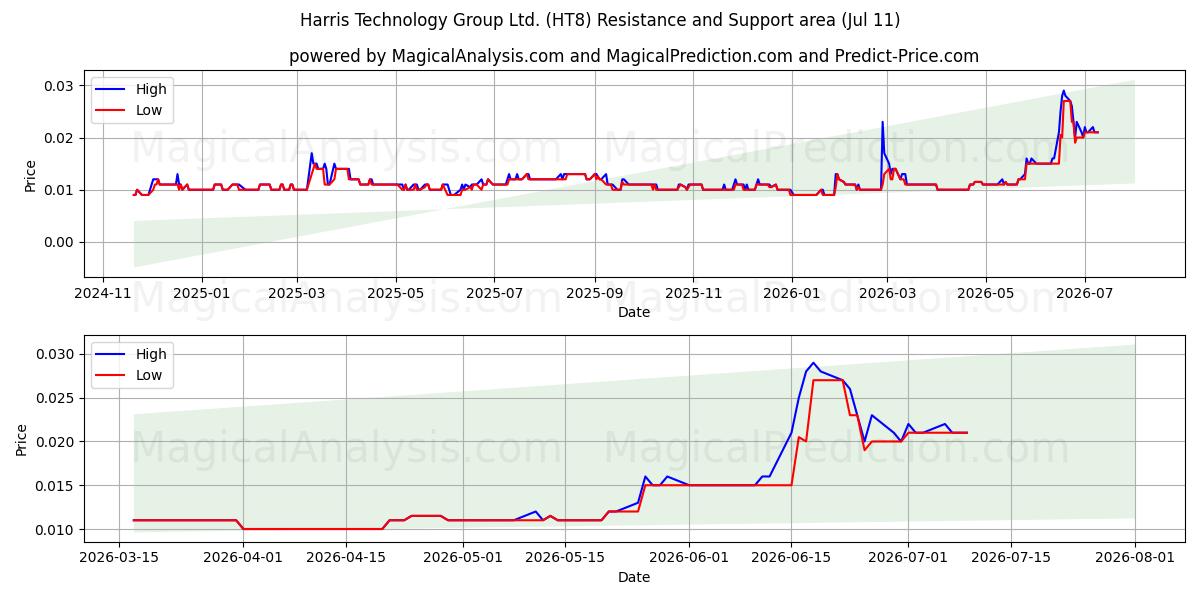Viewport: 1200px width, 600px height.
Task: Click the '2026-08-01' label on bottom chart
Action: (1135, 559)
